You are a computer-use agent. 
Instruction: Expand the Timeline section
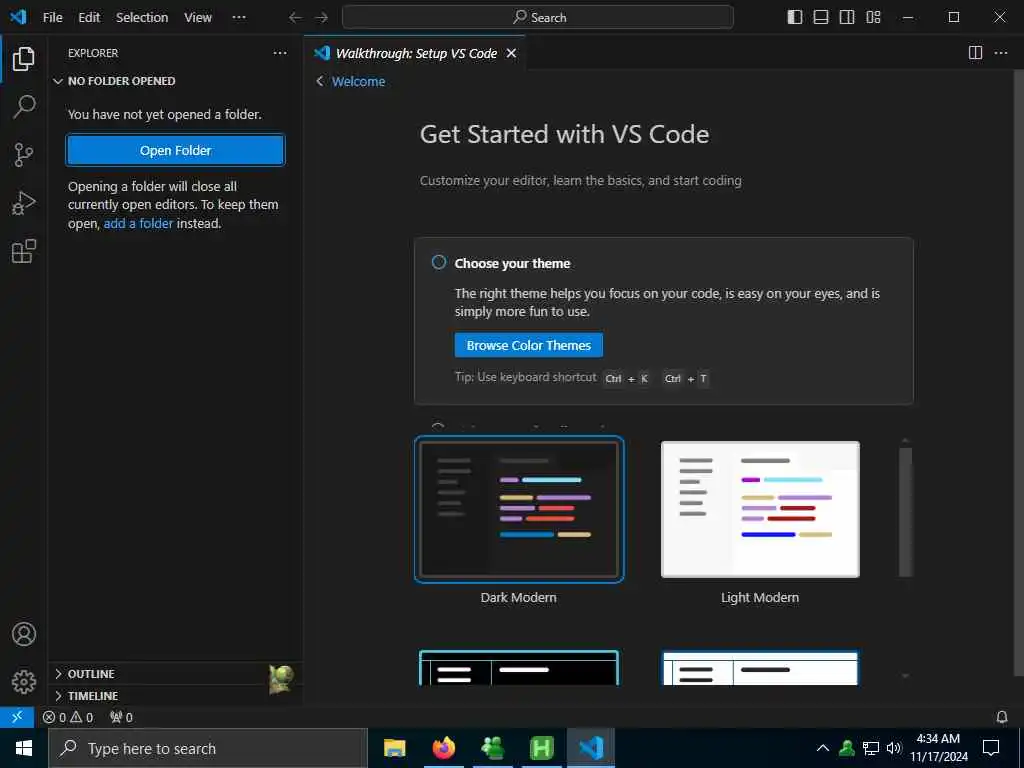(x=176, y=696)
